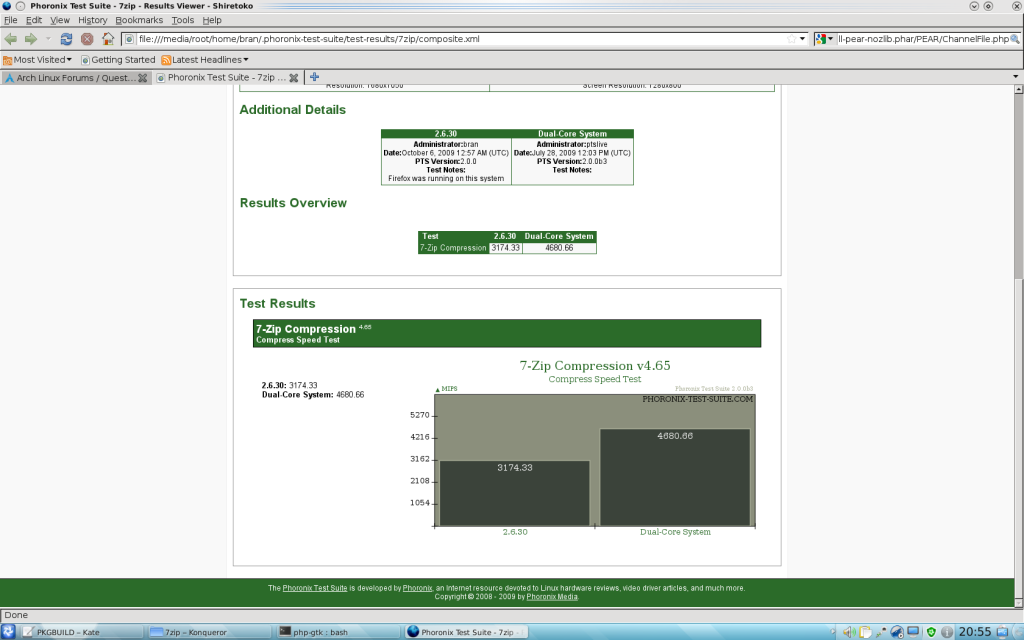This screenshot has width=1024, height=640.
Task: Click the 7-Zip Compression row label
Action: (x=453, y=248)
